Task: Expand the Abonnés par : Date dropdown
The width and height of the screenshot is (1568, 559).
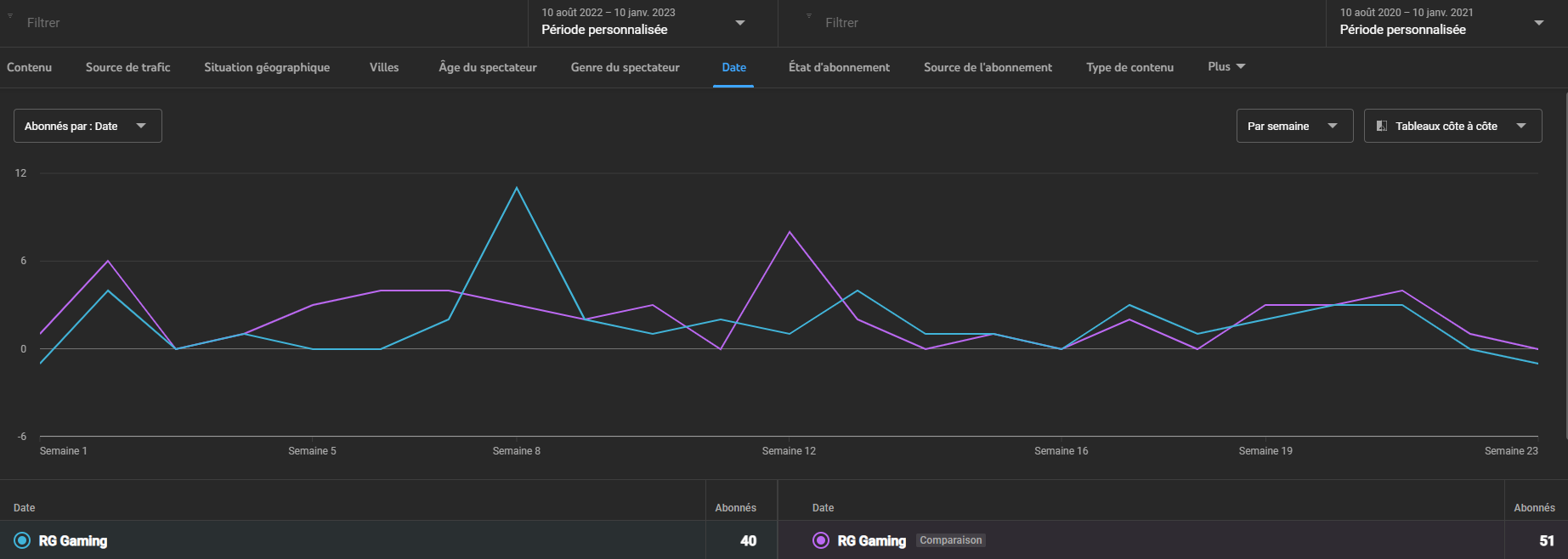Action: [88, 126]
